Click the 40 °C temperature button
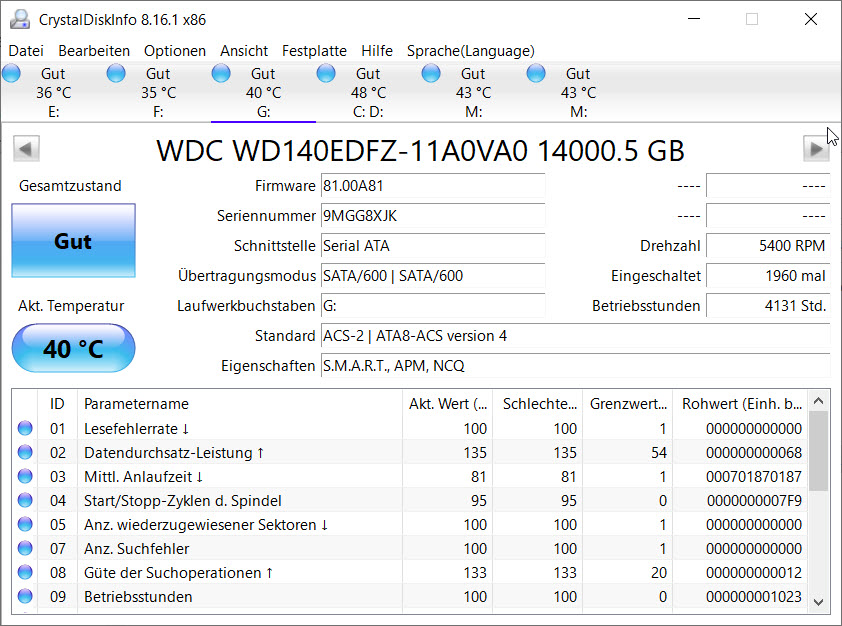The height and width of the screenshot is (626, 842). tap(73, 349)
